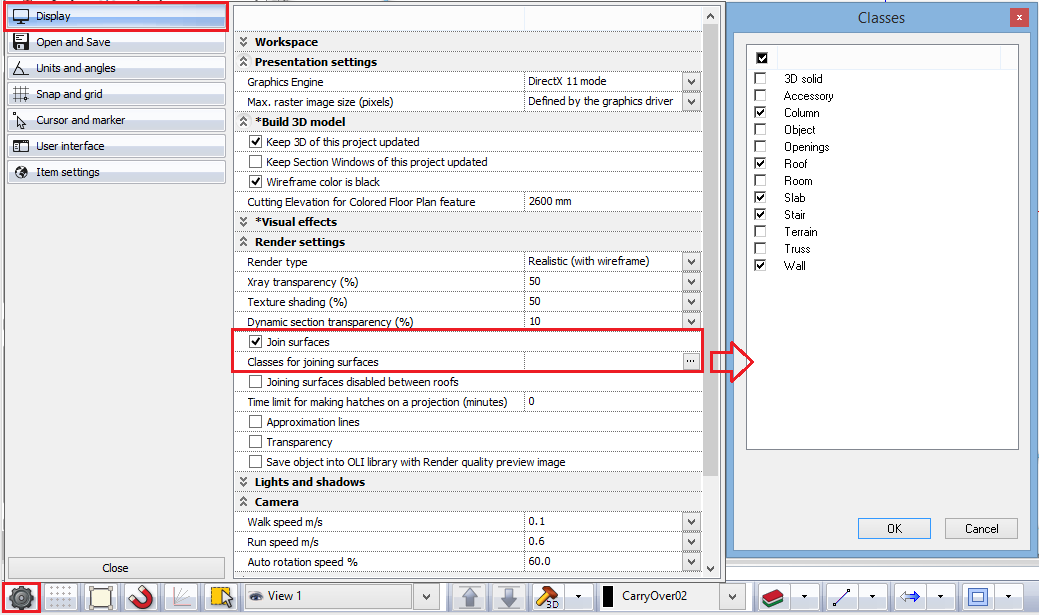Collapse the Lights and shadows section
The image size is (1039, 615).
pyautogui.click(x=241, y=482)
